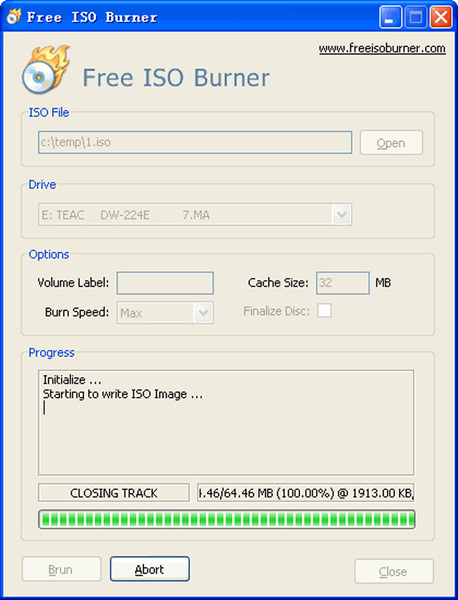The image size is (458, 600).
Task: Close window with the red X button
Action: tap(441, 17)
